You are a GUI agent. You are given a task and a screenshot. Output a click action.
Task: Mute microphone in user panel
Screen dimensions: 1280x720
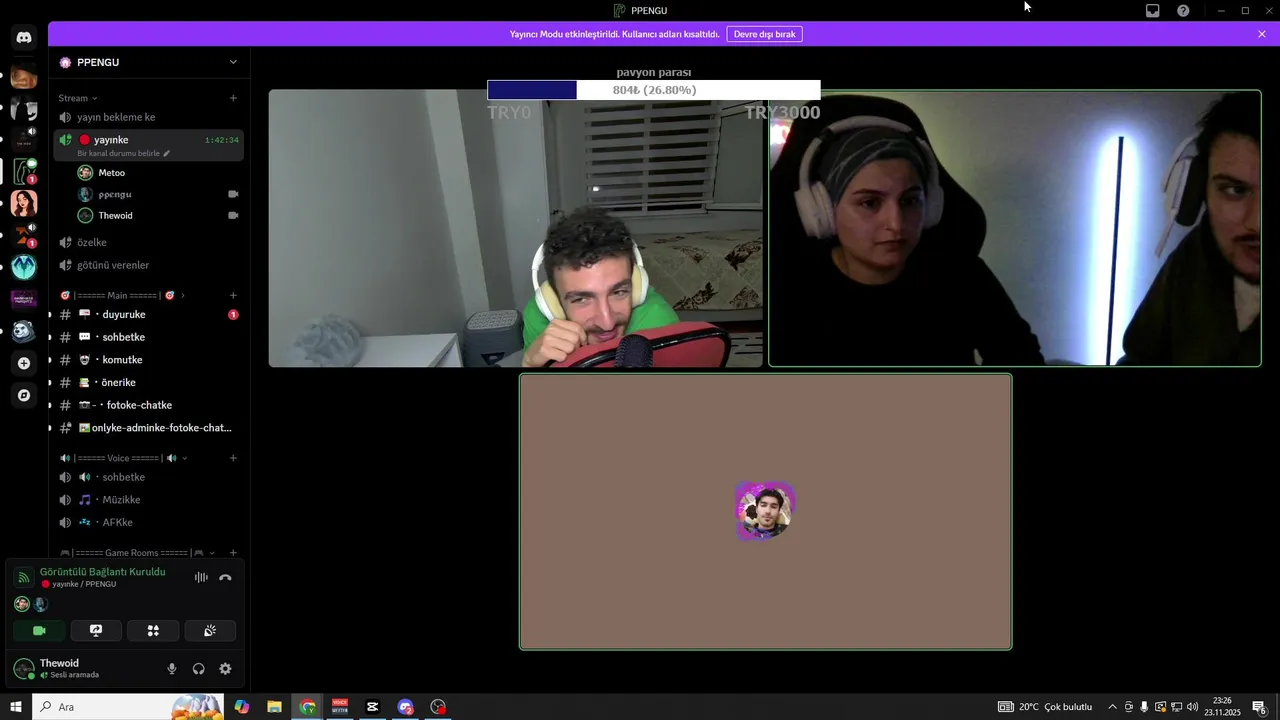[172, 669]
